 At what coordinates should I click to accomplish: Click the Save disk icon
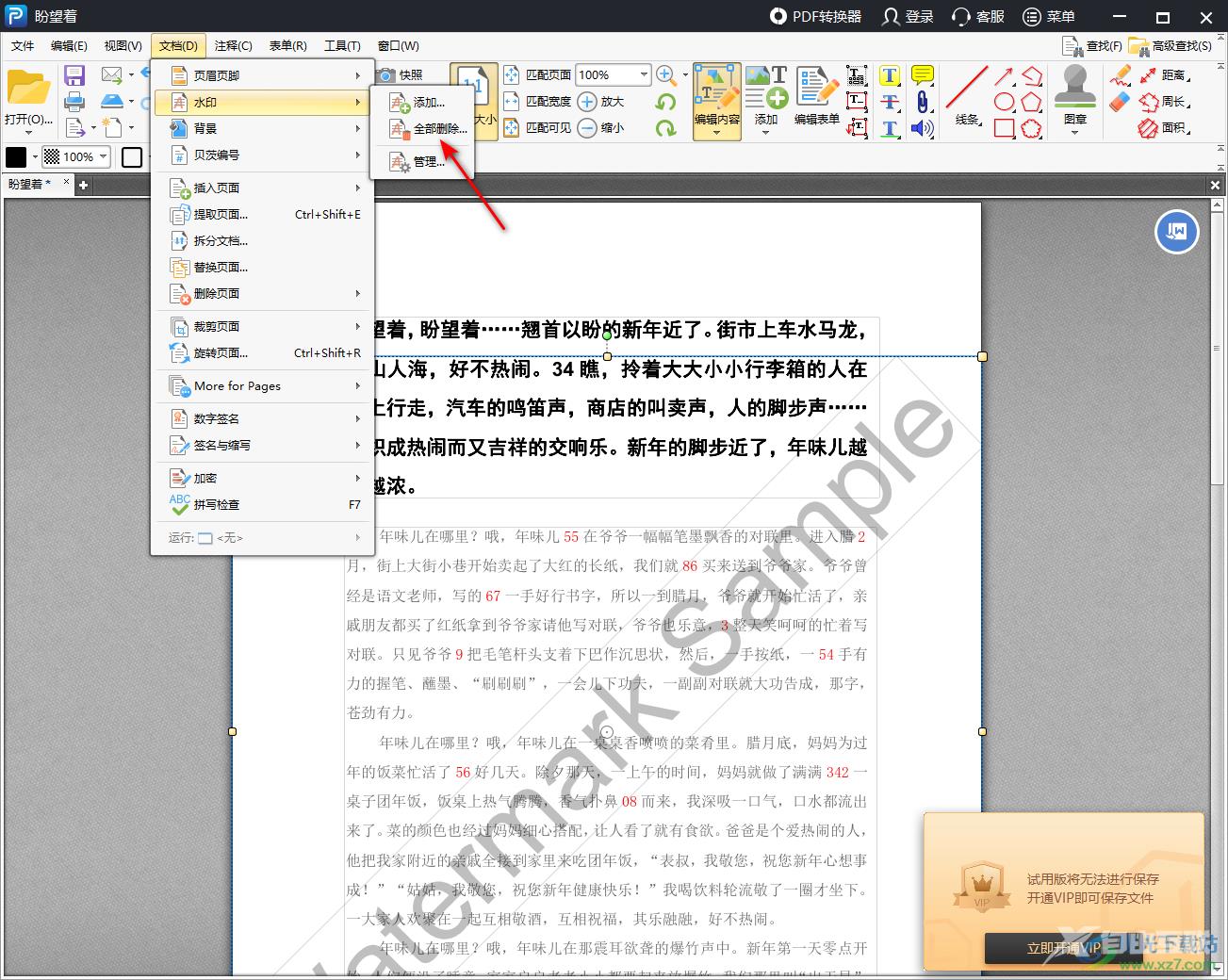pyautogui.click(x=74, y=75)
